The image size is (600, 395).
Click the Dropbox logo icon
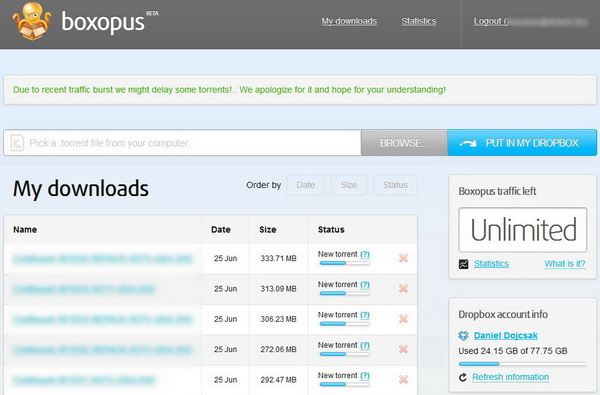click(463, 336)
